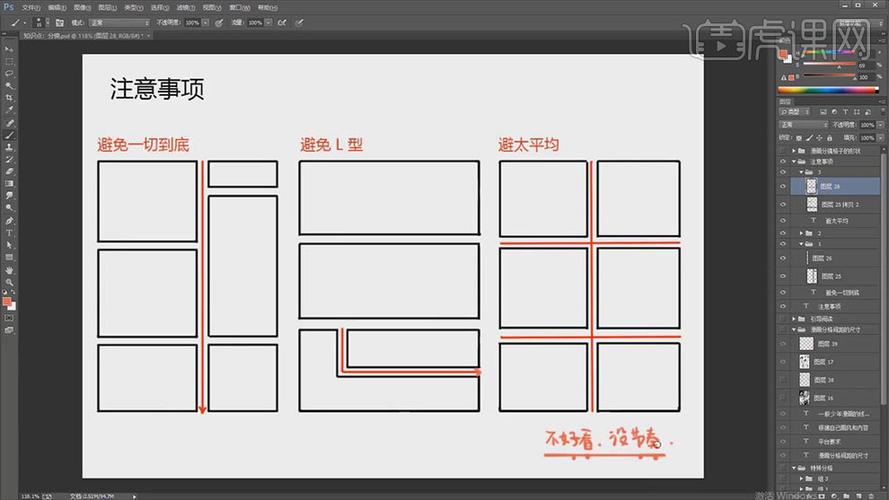Hide layer 图层 28 using its eye icon
The height and width of the screenshot is (500, 889).
[x=783, y=186]
